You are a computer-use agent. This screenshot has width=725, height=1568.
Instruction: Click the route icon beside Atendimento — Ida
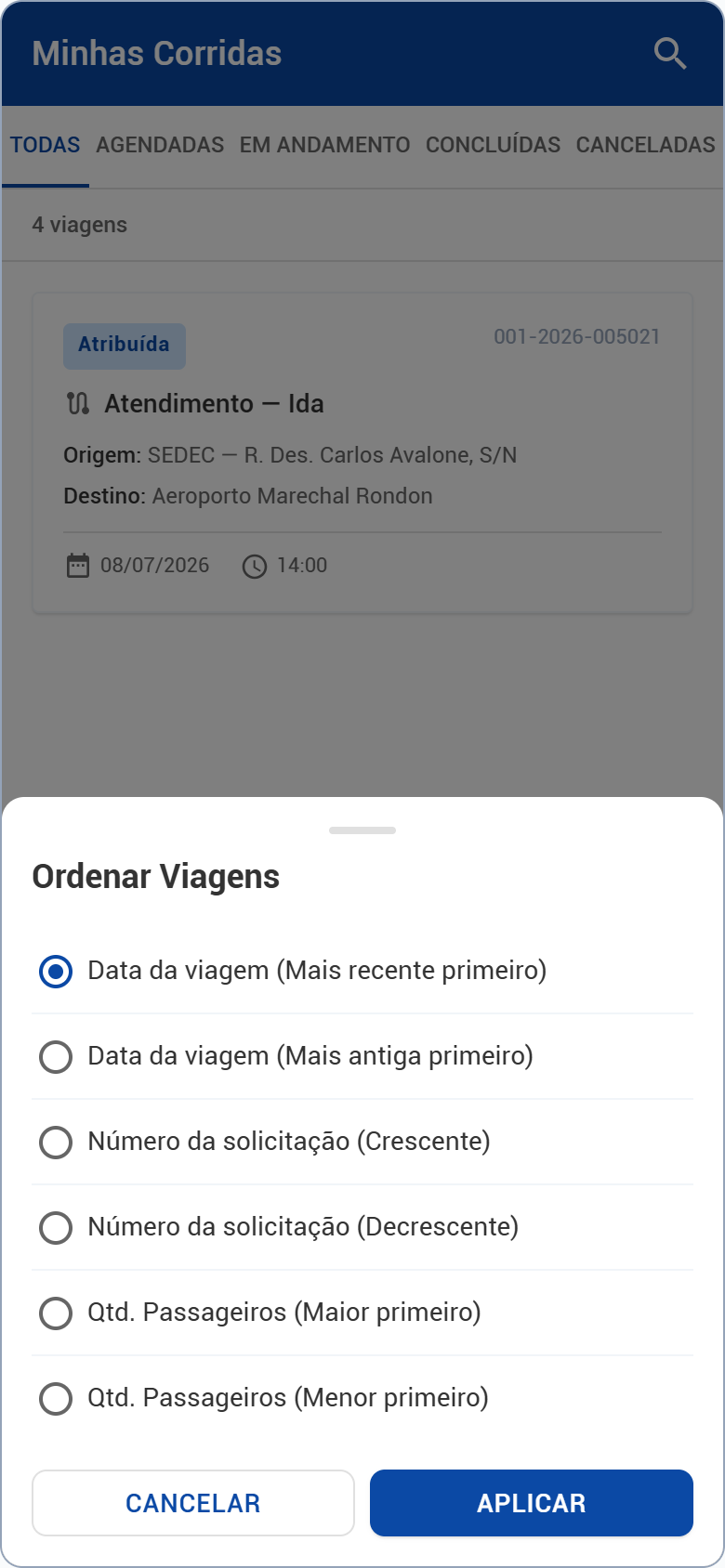(78, 403)
